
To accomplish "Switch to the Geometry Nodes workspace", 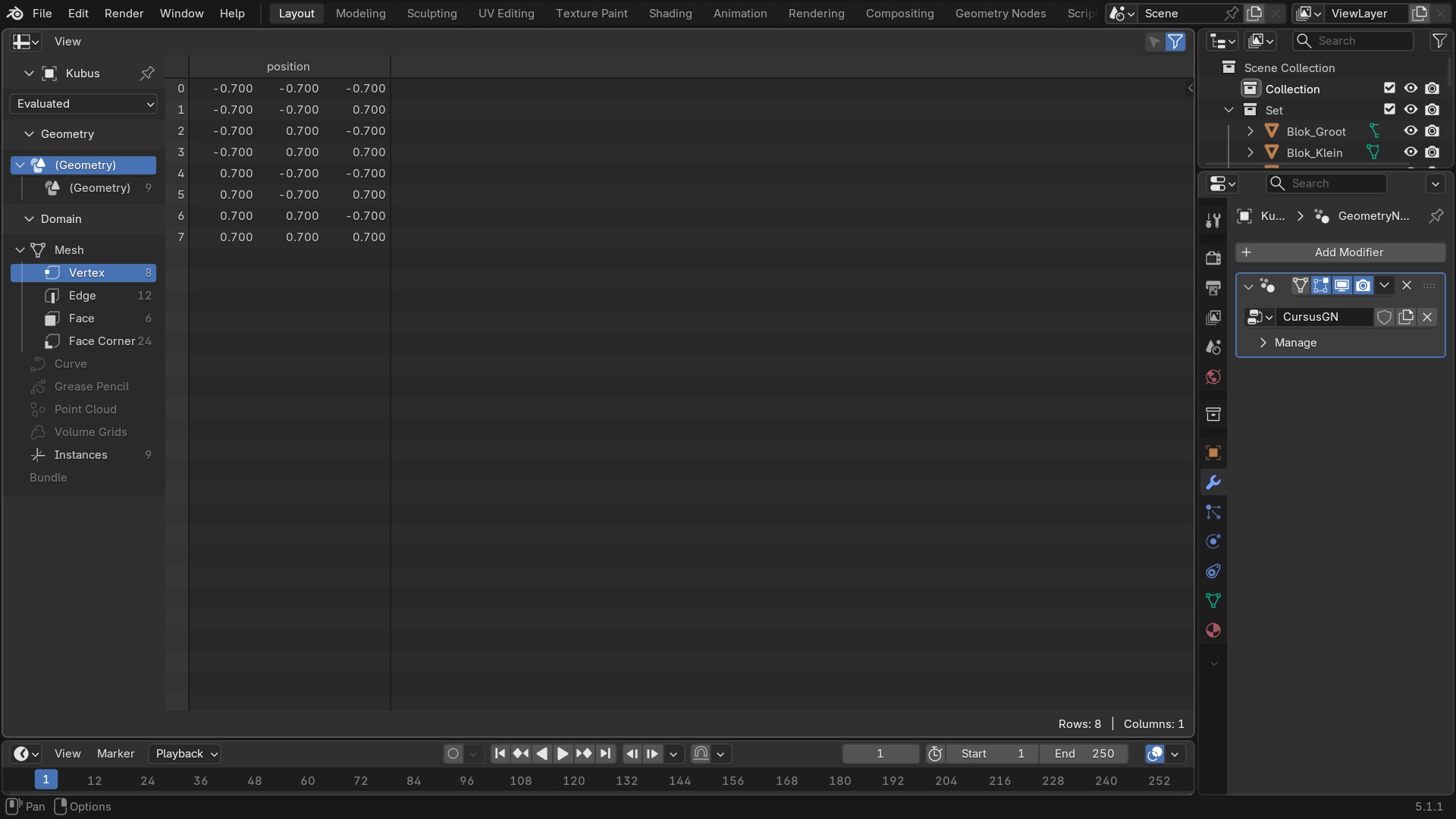I will 1000,14.
